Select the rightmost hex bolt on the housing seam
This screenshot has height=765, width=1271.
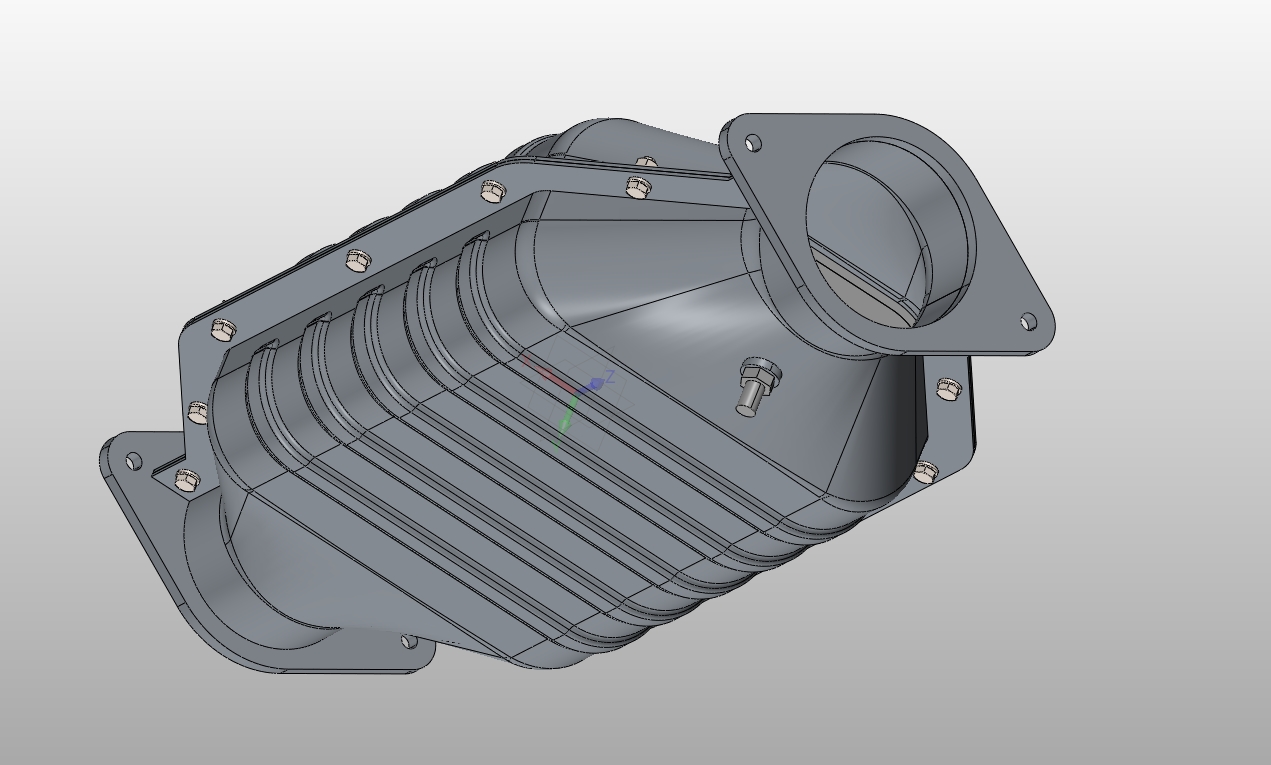point(948,388)
